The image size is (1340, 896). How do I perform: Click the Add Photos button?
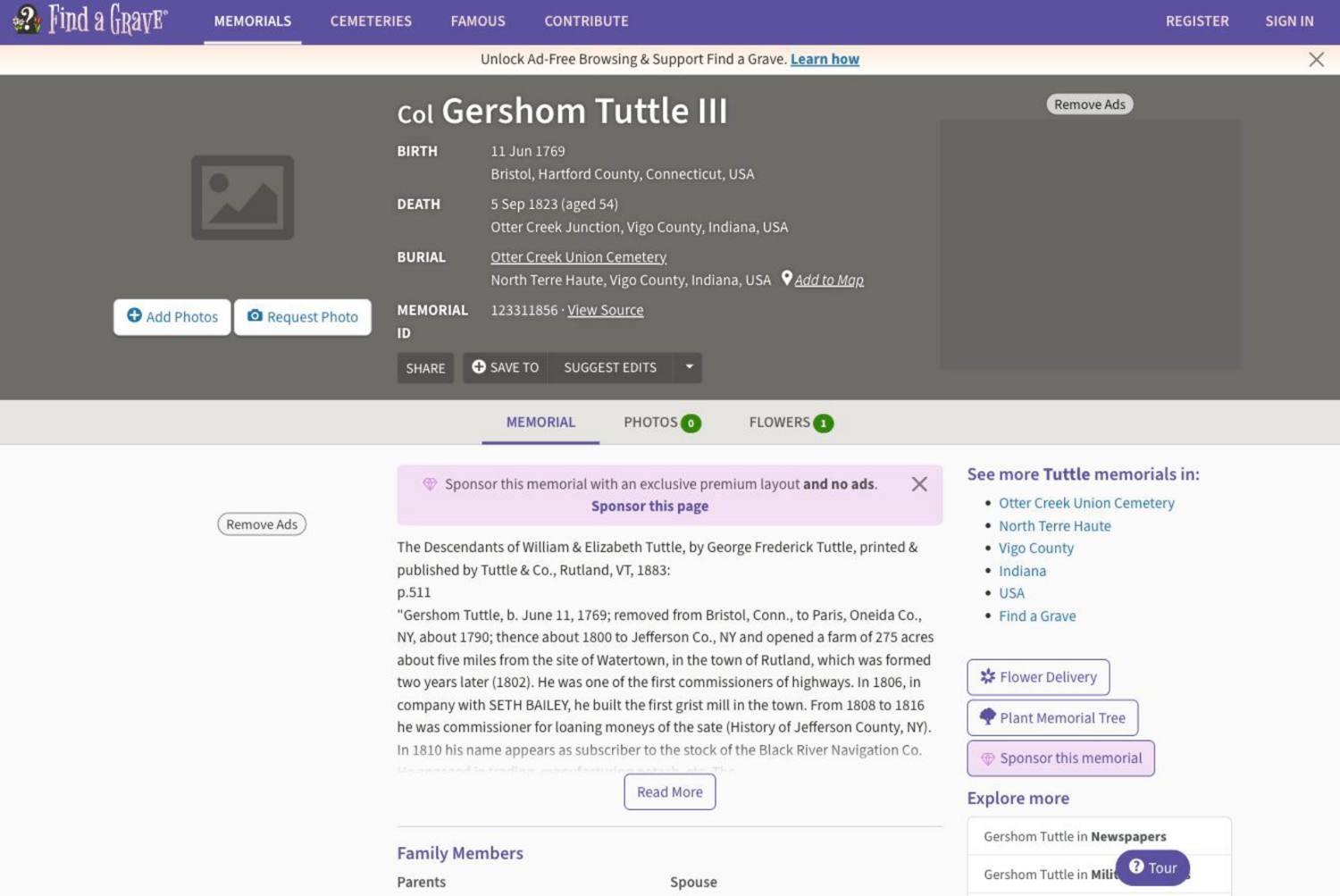(172, 317)
